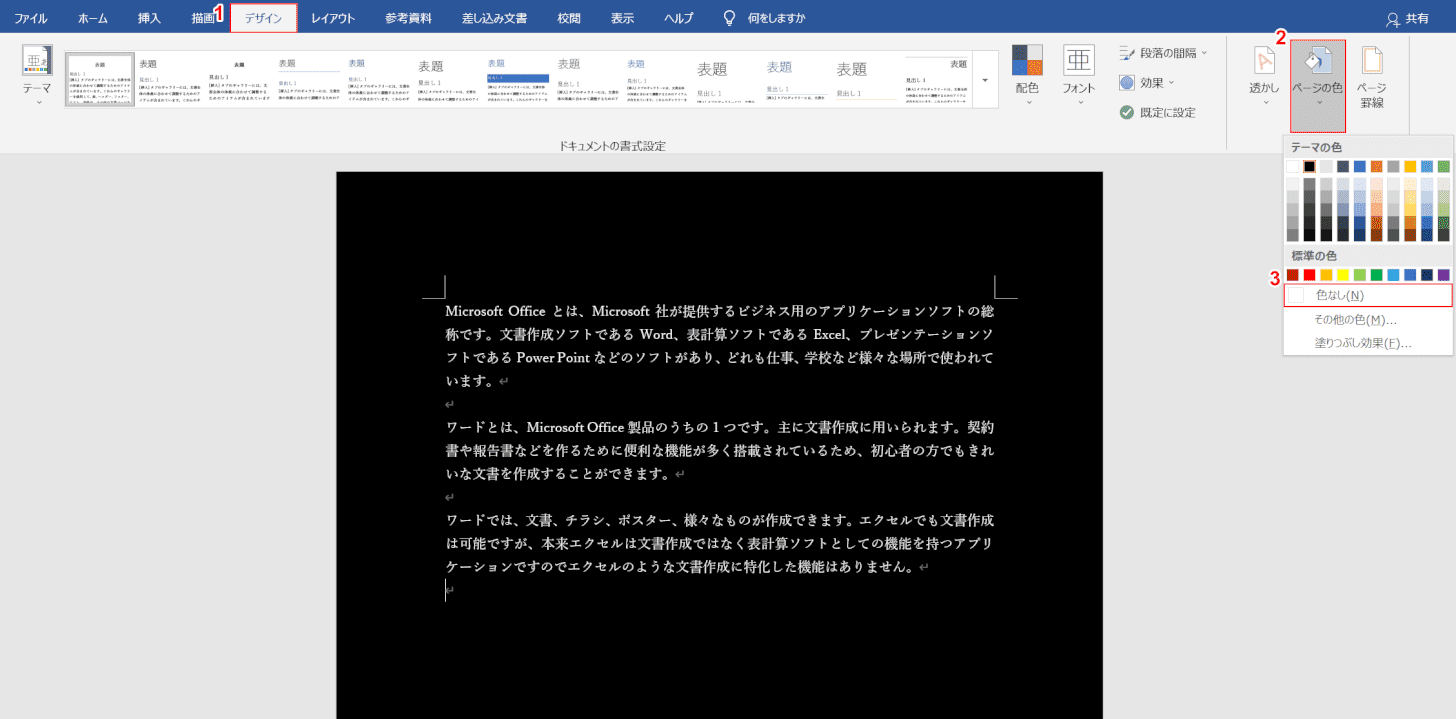Open 塗りつぶし効果(F)... fill effects
Viewport: 1456px width, 719px height.
[1368, 343]
